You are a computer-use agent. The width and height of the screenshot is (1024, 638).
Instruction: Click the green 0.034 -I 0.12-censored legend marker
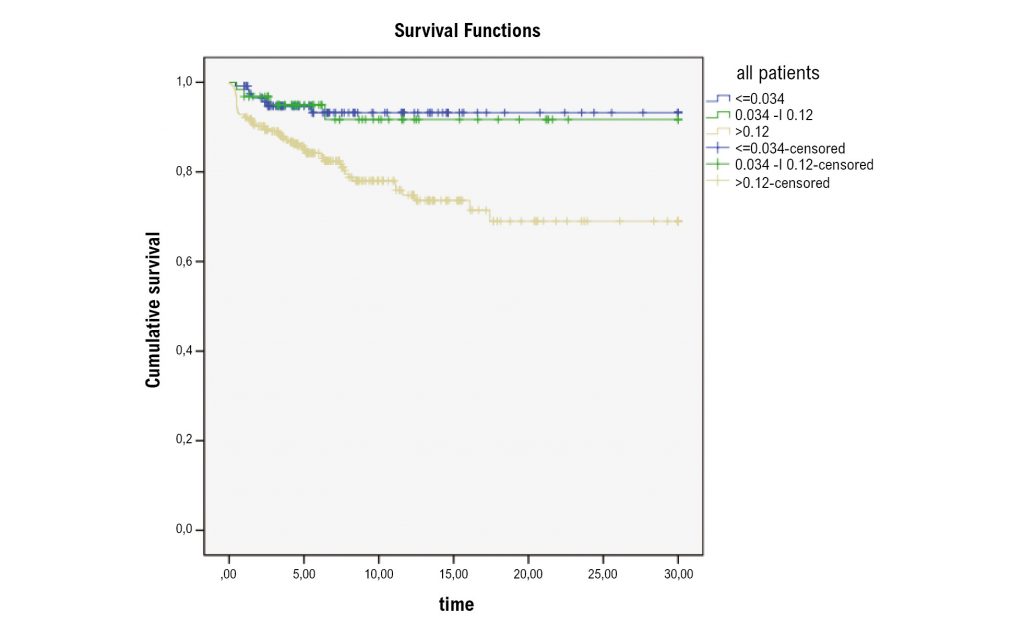click(712, 164)
